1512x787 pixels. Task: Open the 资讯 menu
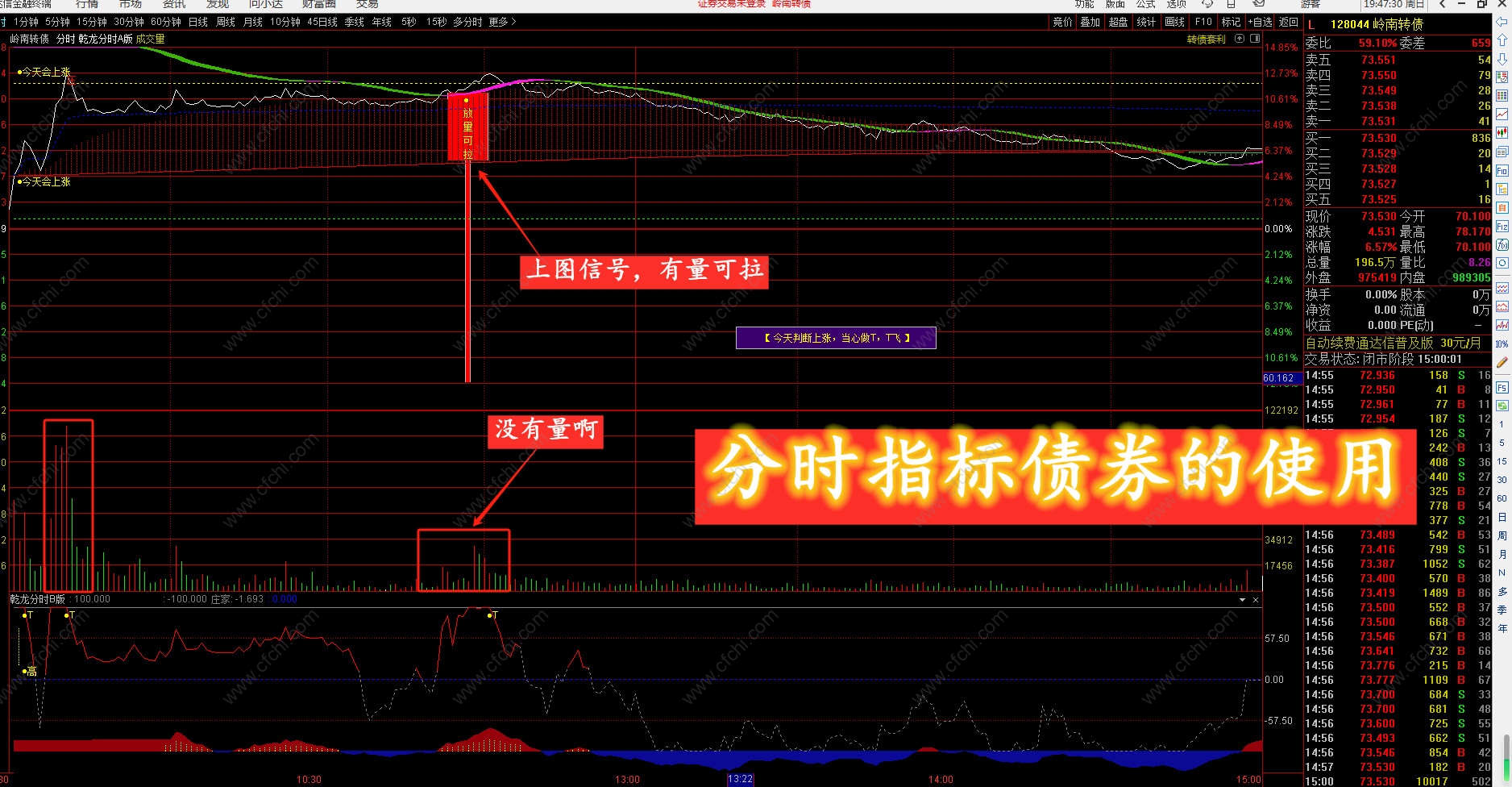coord(174,4)
